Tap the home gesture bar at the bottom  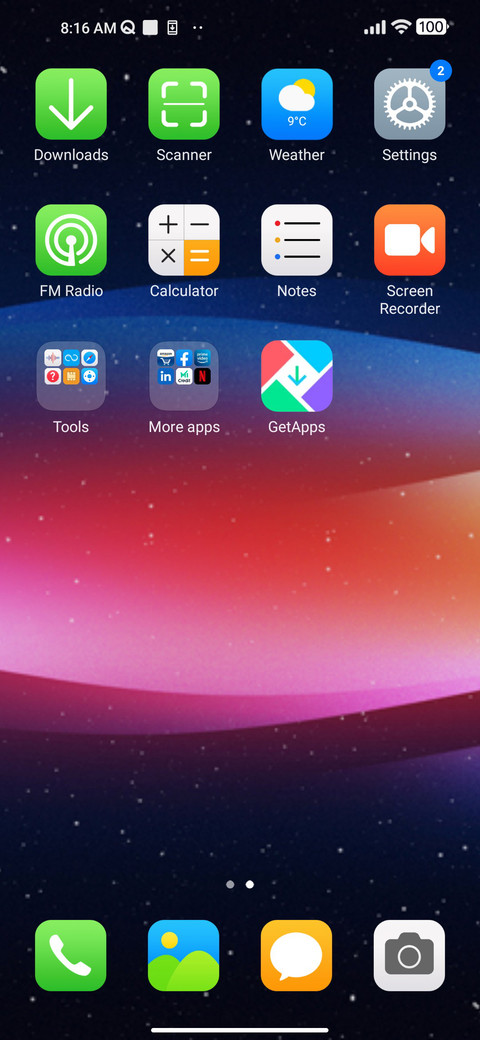[240, 1030]
